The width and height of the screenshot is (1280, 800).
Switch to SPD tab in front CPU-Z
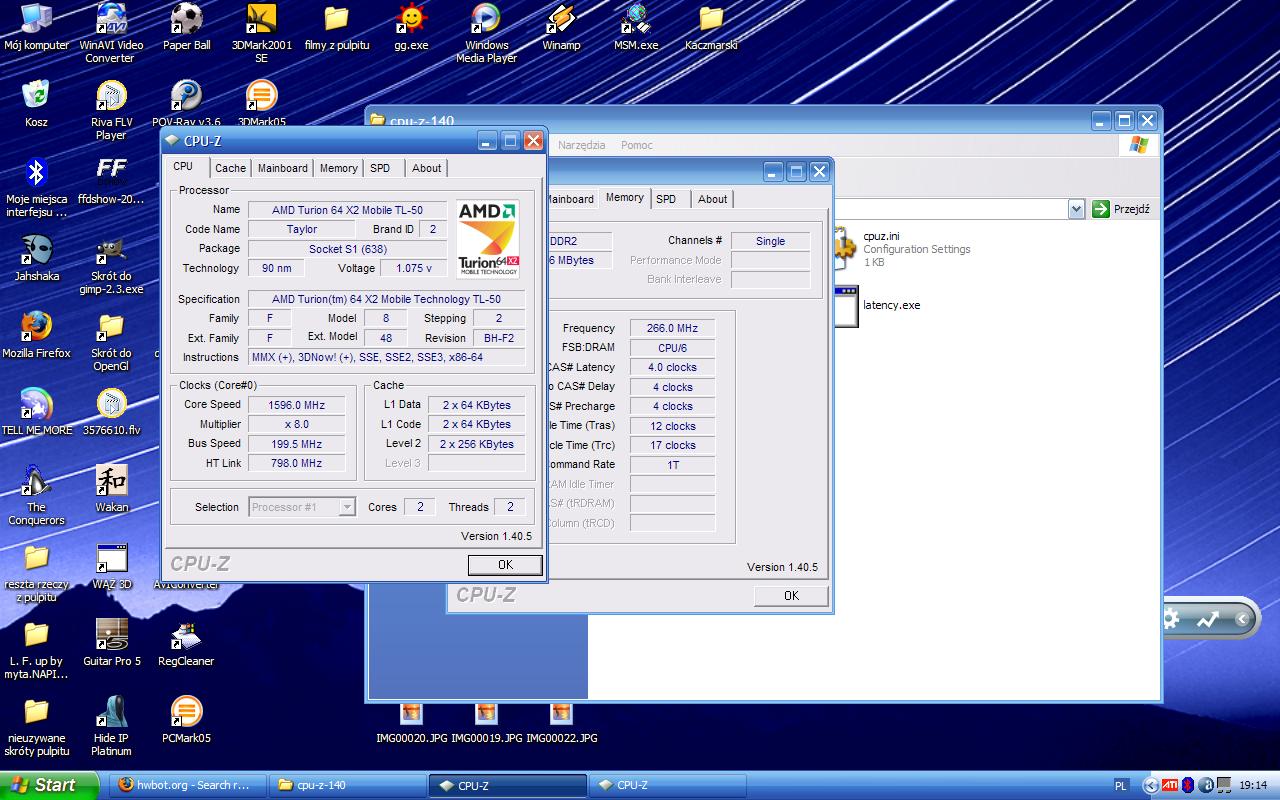pos(380,168)
